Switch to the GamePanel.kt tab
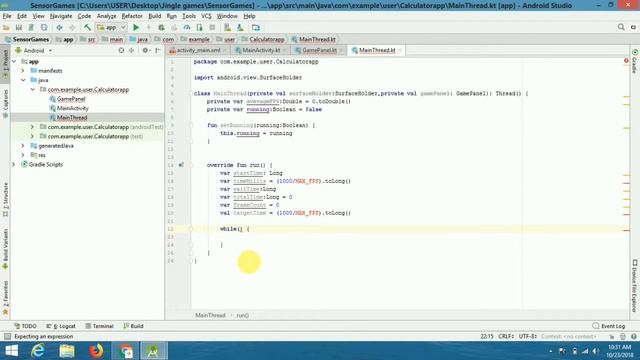Image resolution: width=640 pixels, height=360 pixels. (x=319, y=50)
